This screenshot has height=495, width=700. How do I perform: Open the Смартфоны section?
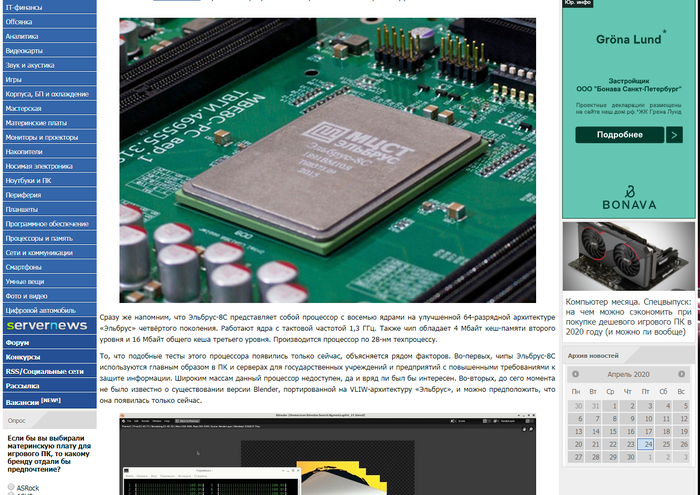50,266
